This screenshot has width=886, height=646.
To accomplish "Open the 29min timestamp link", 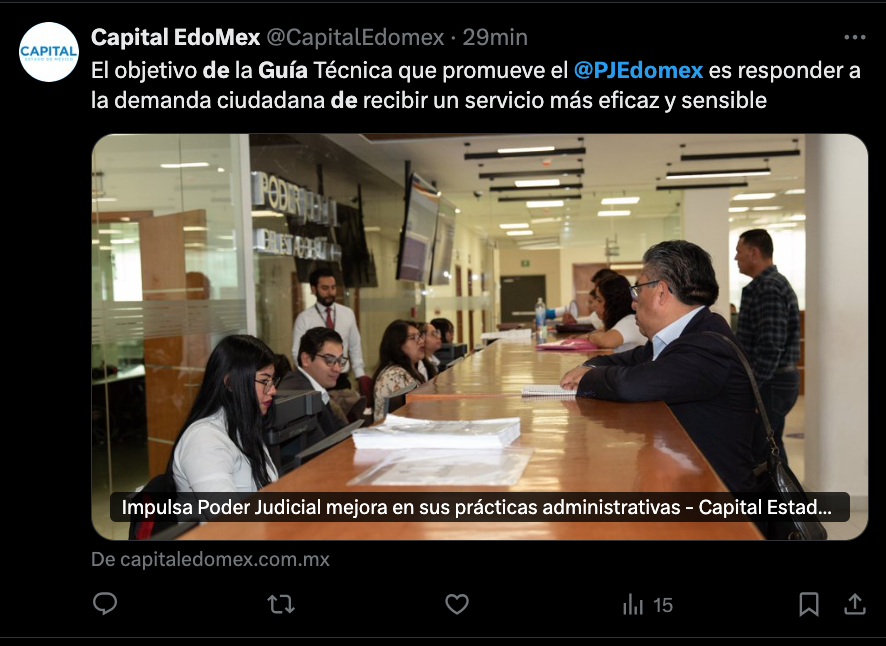I will point(495,38).
